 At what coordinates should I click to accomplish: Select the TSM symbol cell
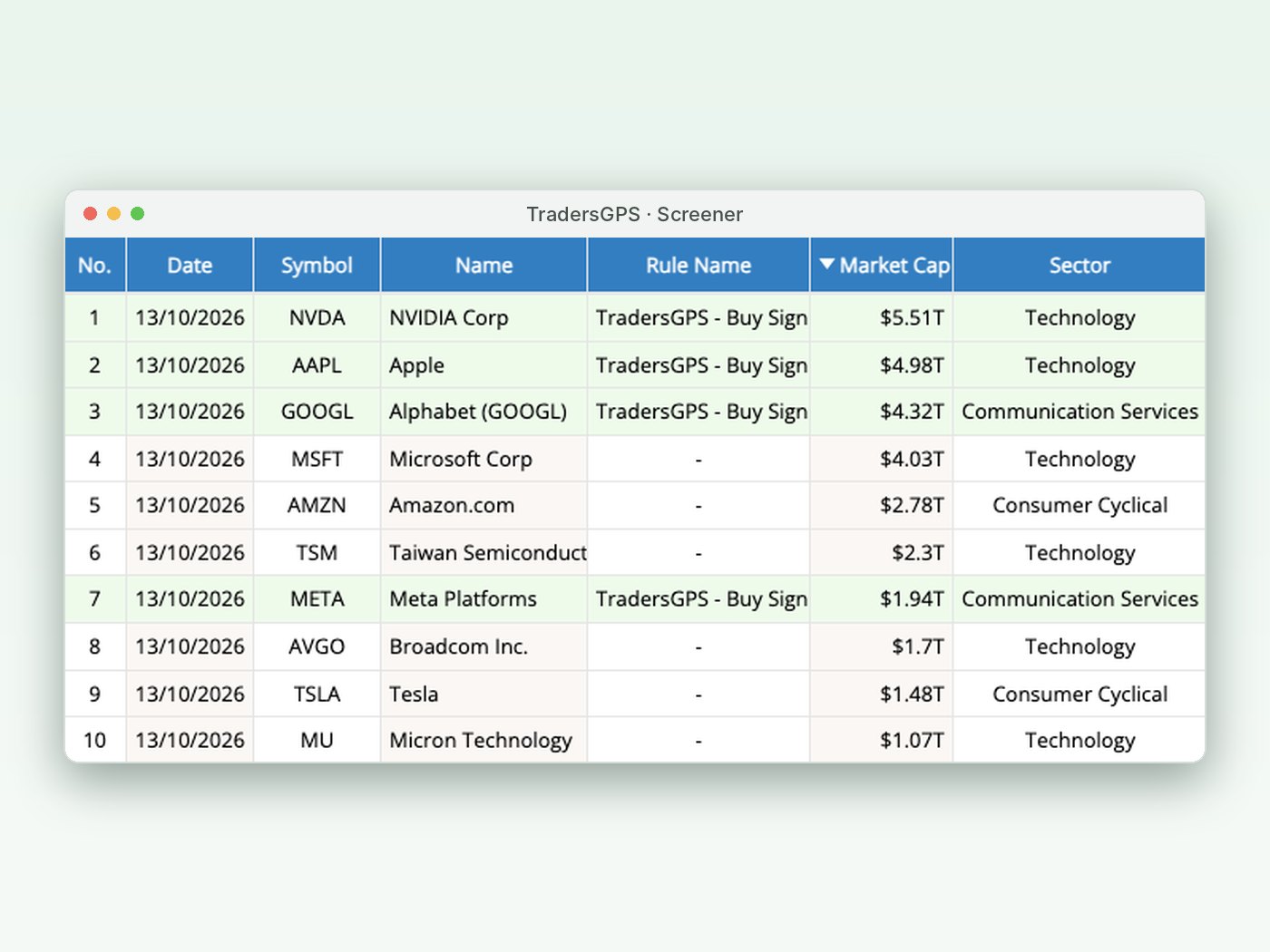click(317, 553)
